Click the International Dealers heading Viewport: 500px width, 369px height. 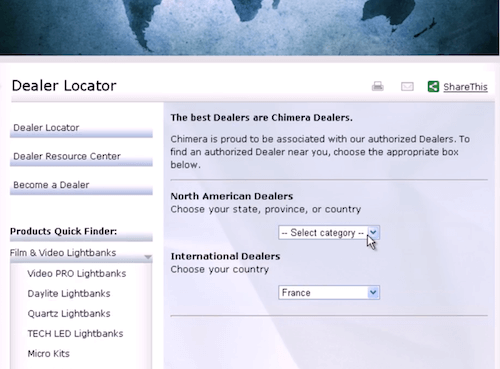(225, 256)
